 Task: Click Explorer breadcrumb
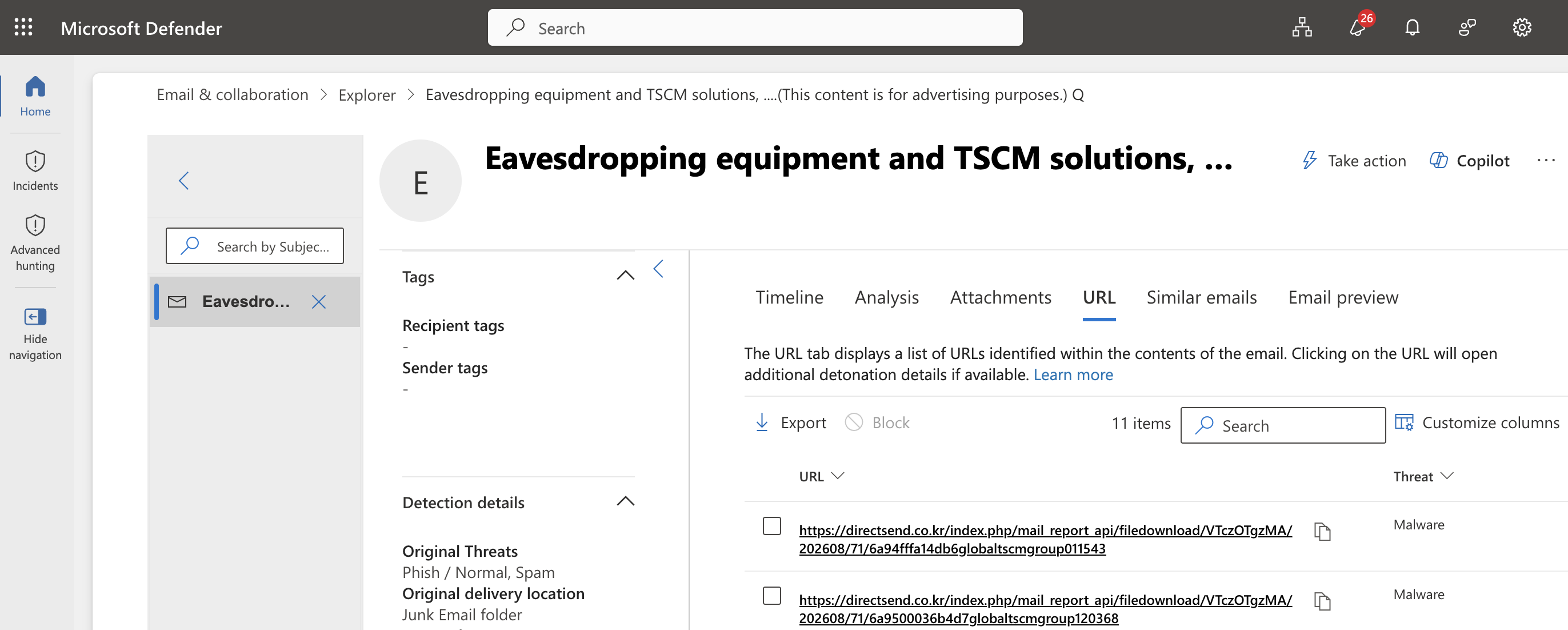point(366,95)
